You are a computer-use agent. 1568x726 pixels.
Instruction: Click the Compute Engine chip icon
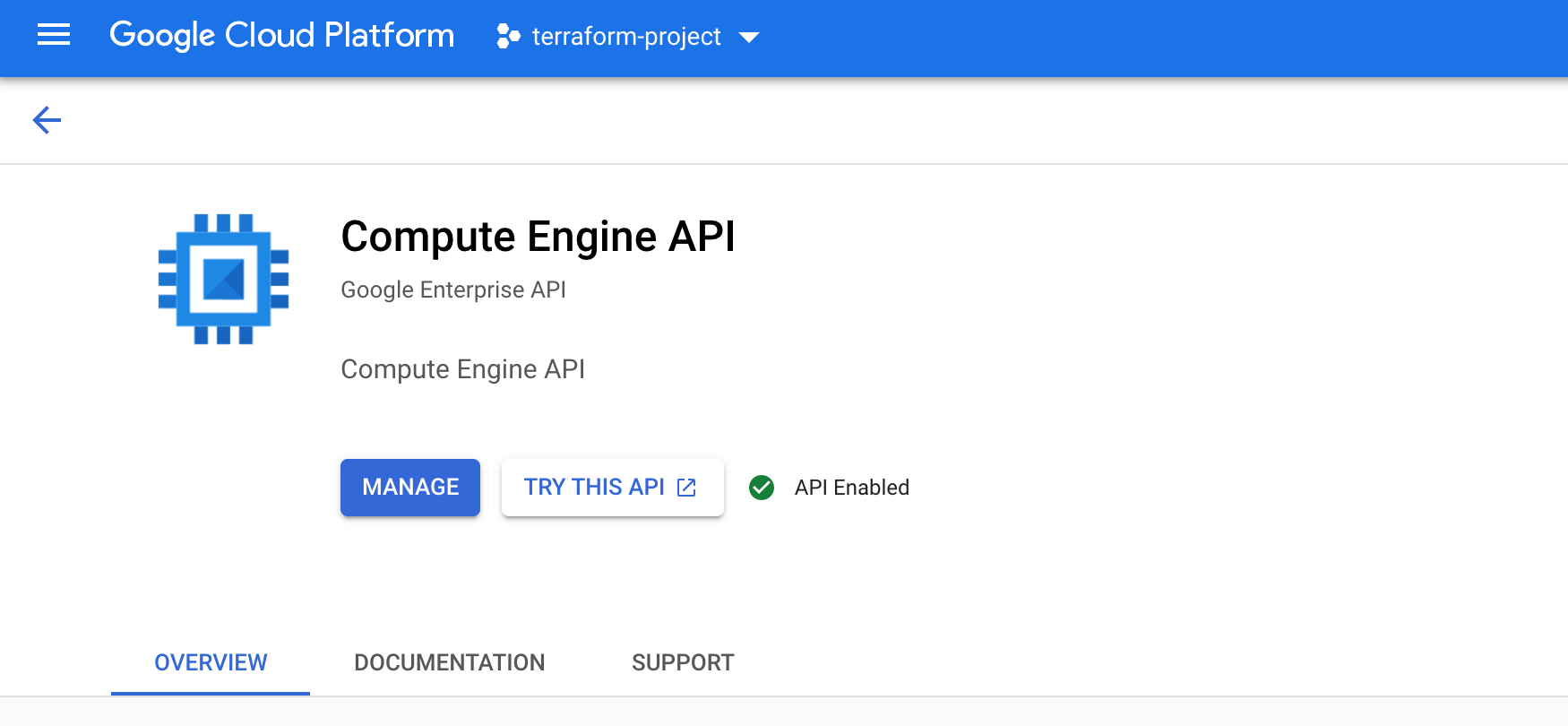point(223,279)
